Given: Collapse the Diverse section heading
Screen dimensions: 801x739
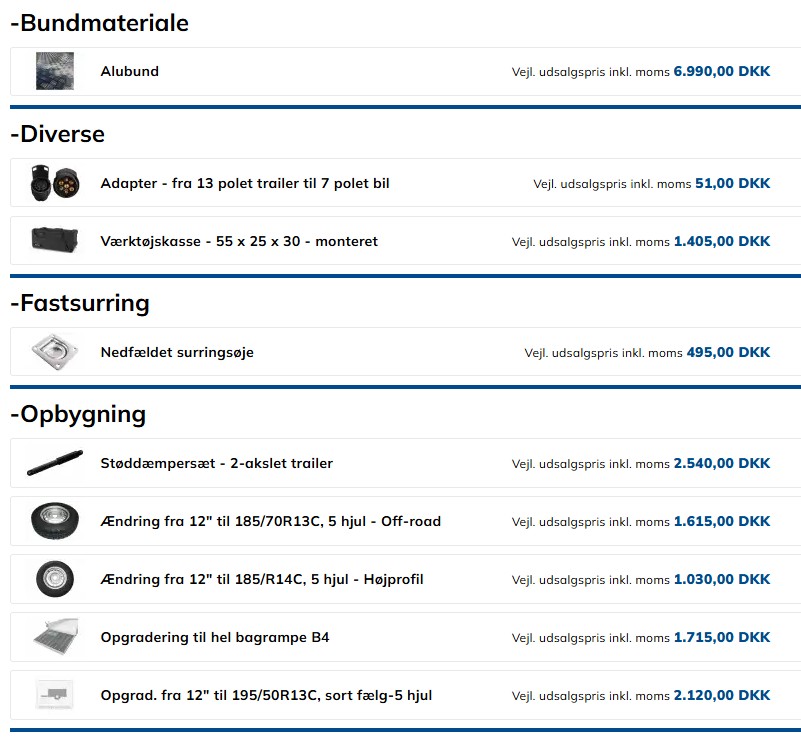Looking at the screenshot, I should coord(57,134).
